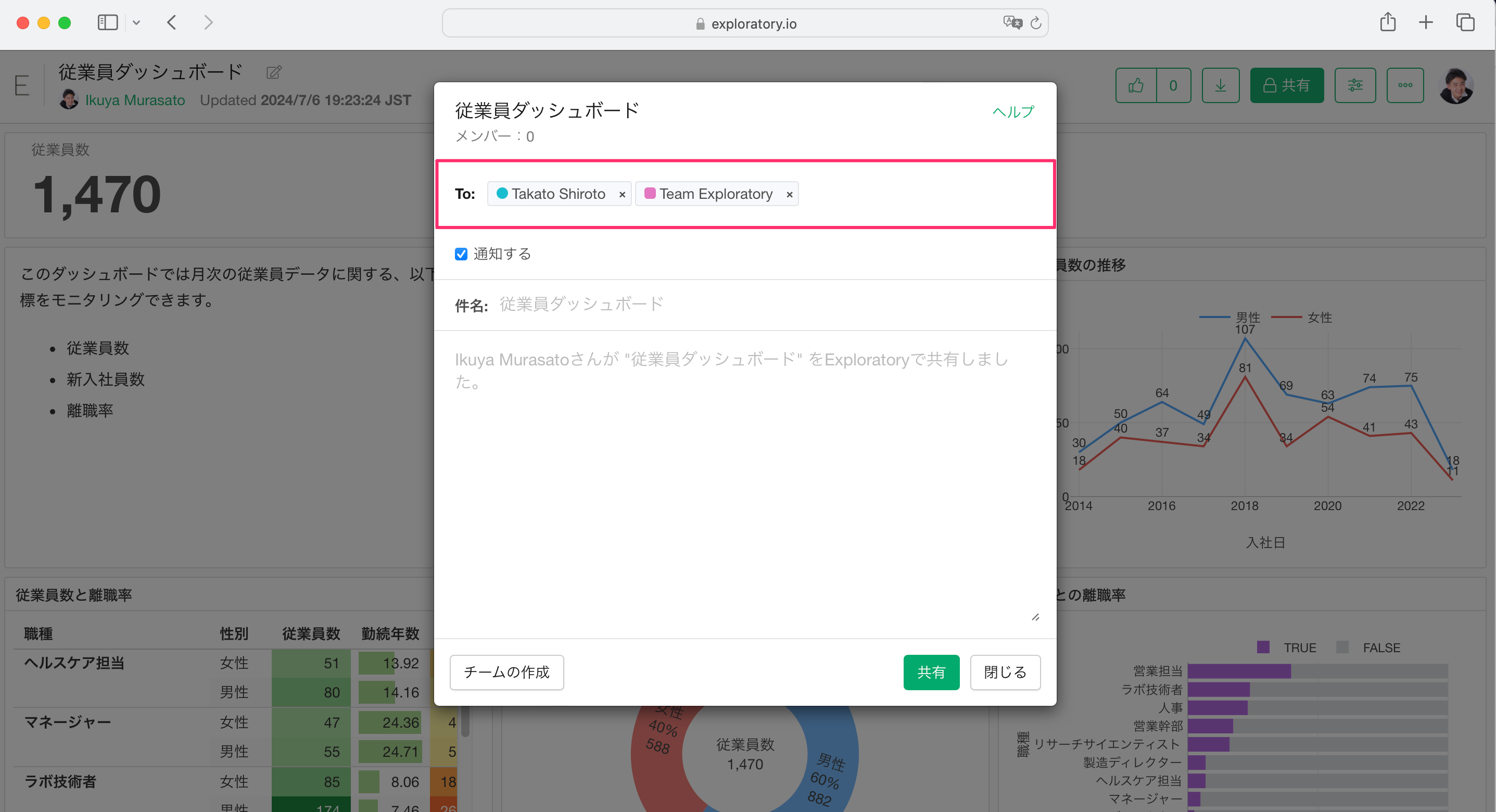This screenshot has height=812, width=1496.
Task: Click the Exploratory E logo
Action: point(21,86)
